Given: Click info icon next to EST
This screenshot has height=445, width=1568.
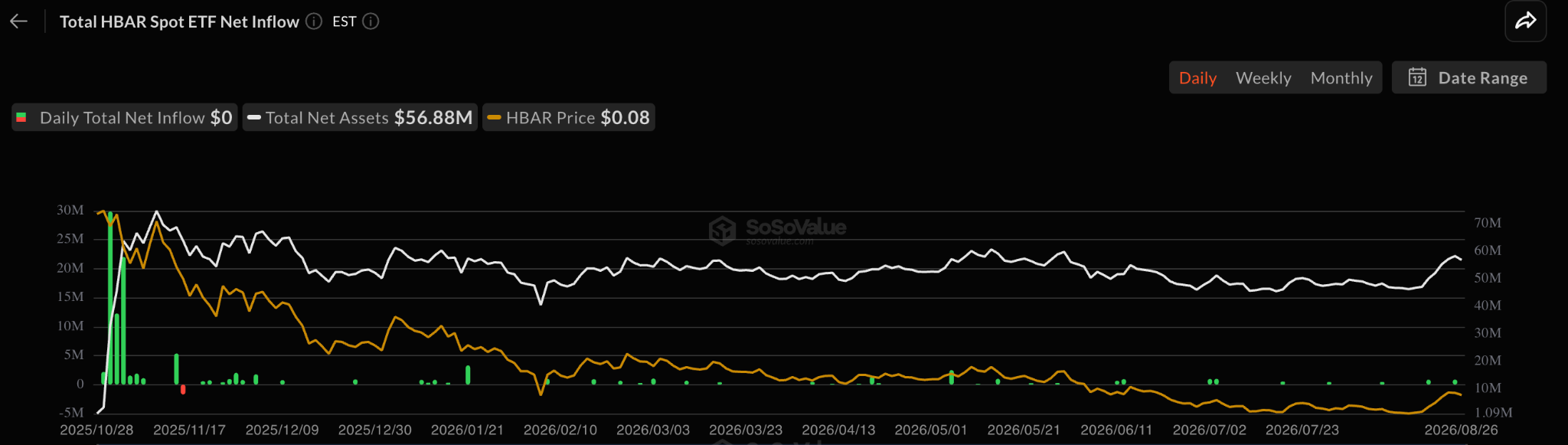Looking at the screenshot, I should (371, 21).
